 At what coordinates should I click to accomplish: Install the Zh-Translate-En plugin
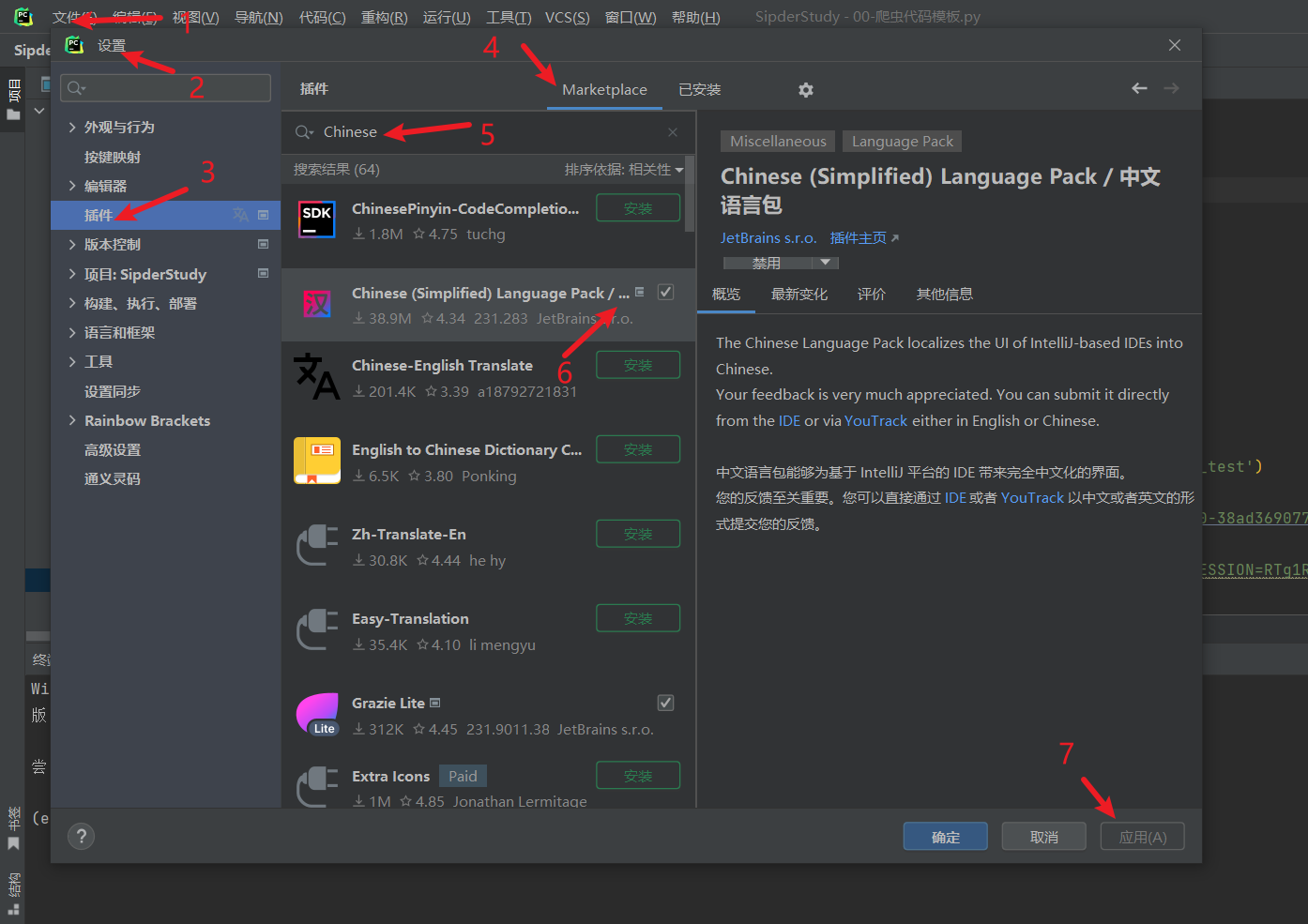pyautogui.click(x=638, y=534)
